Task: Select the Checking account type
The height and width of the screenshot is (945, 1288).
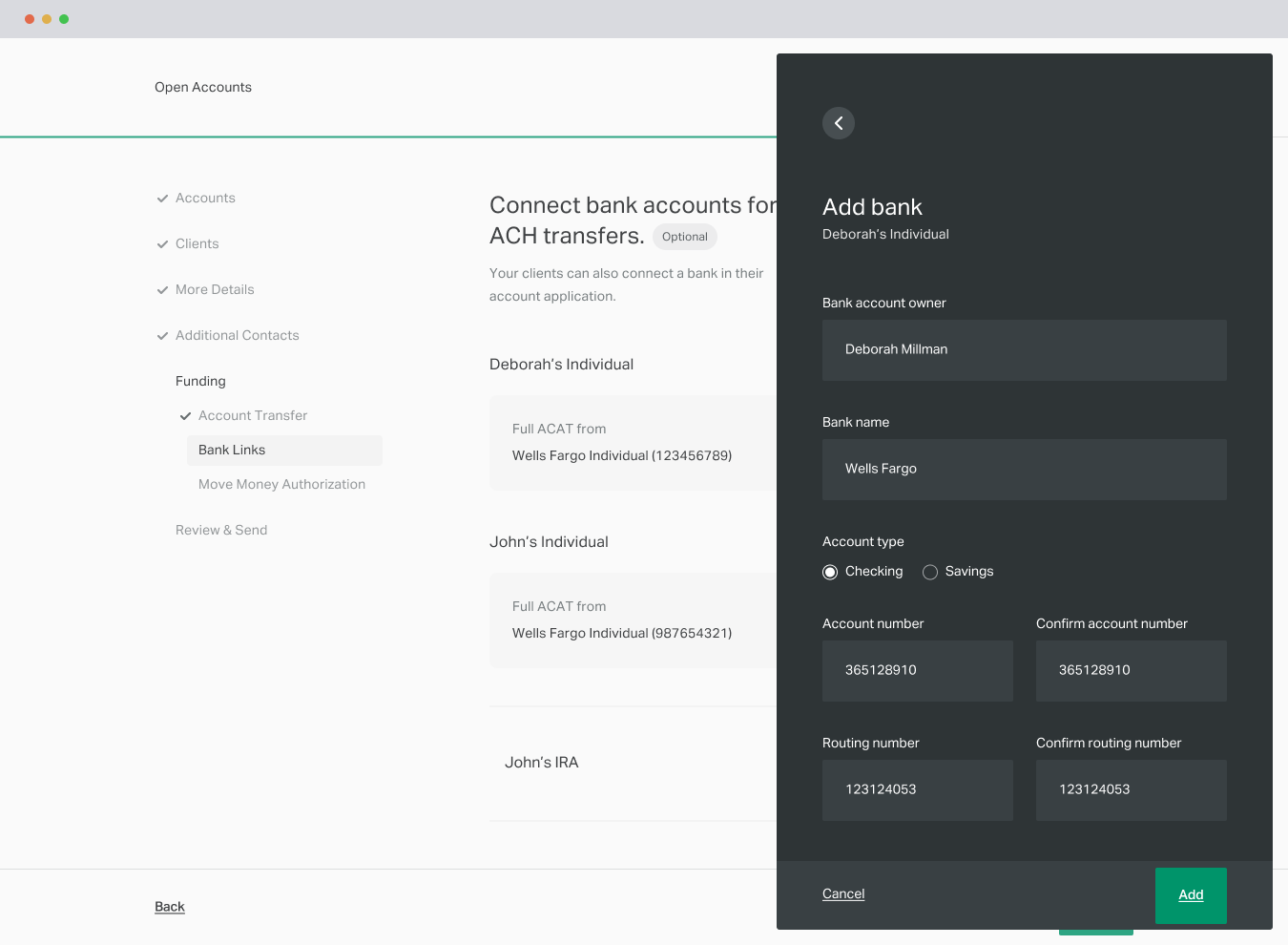Action: point(830,572)
